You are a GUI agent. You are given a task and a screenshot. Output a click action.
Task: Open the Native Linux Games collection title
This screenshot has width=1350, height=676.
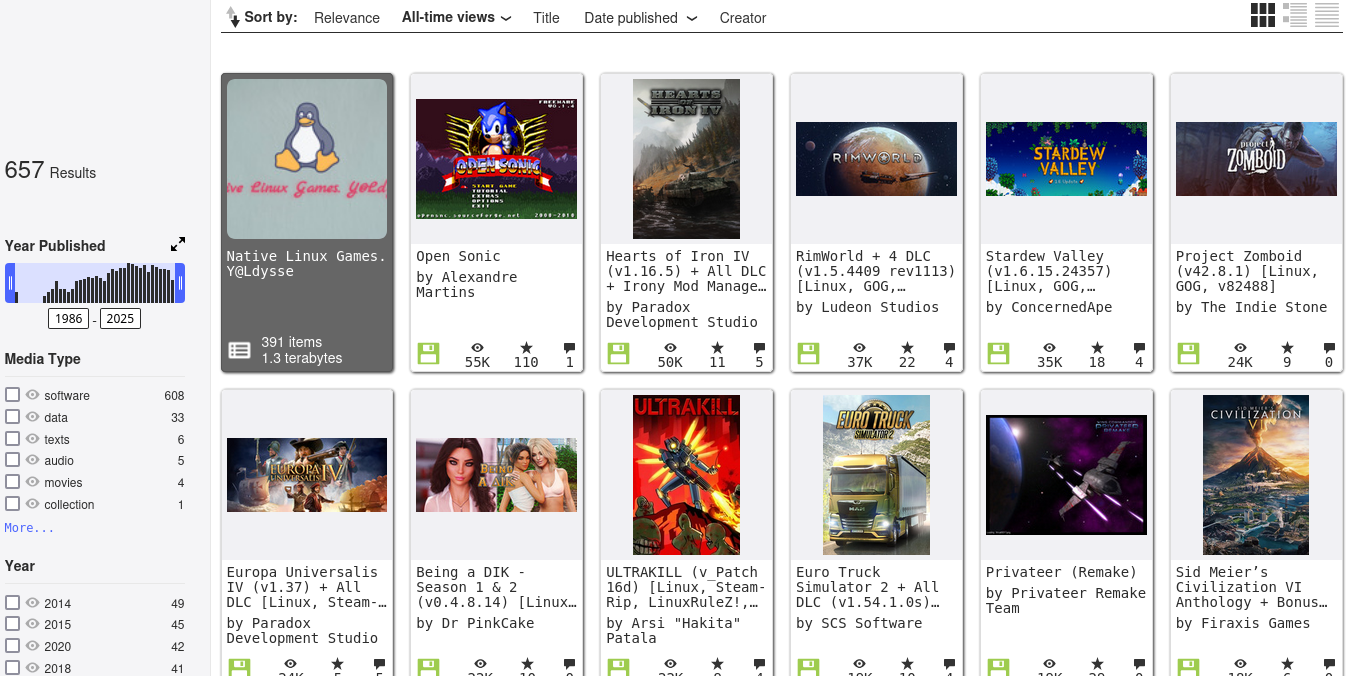point(306,264)
